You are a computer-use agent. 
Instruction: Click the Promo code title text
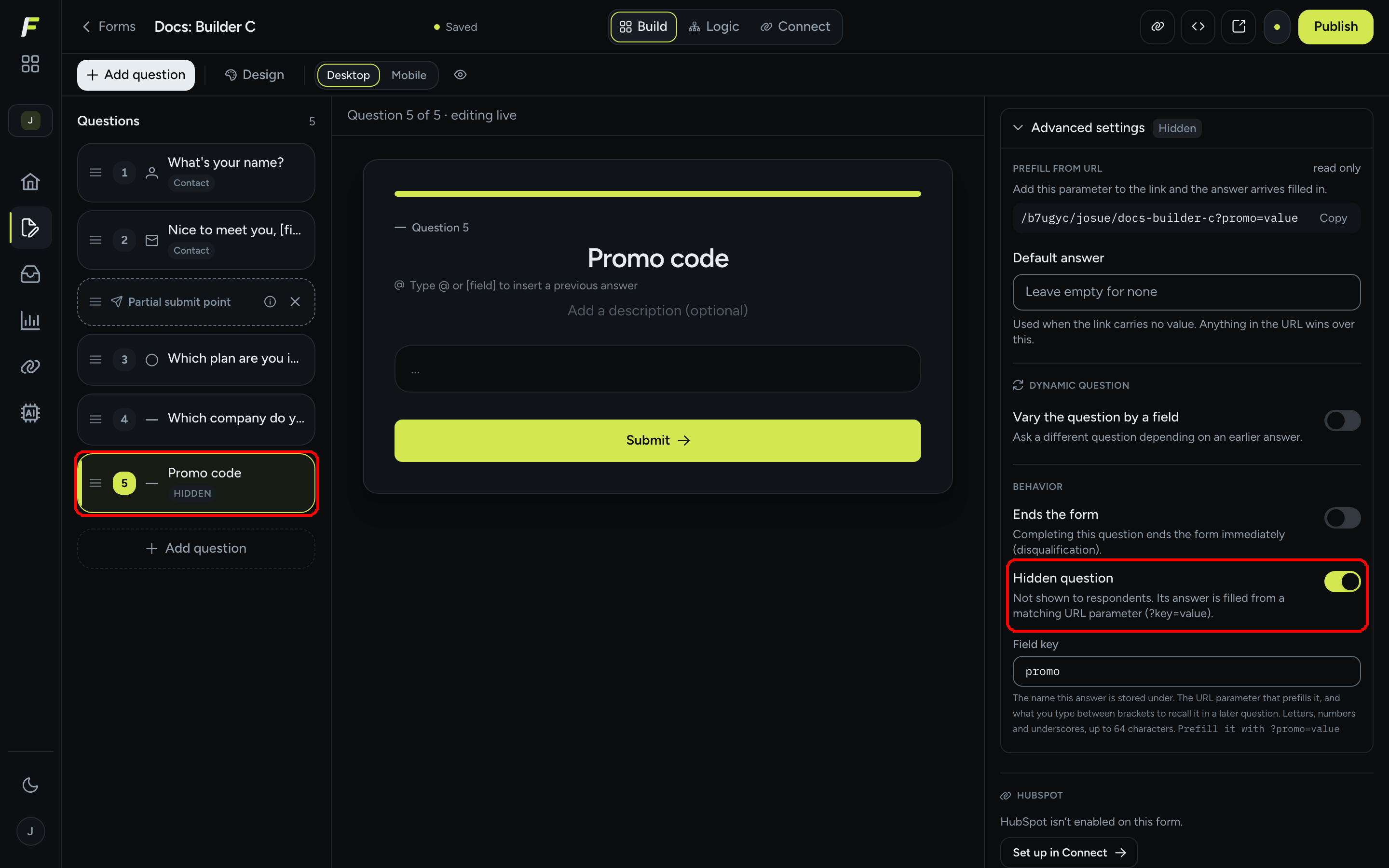[657, 258]
